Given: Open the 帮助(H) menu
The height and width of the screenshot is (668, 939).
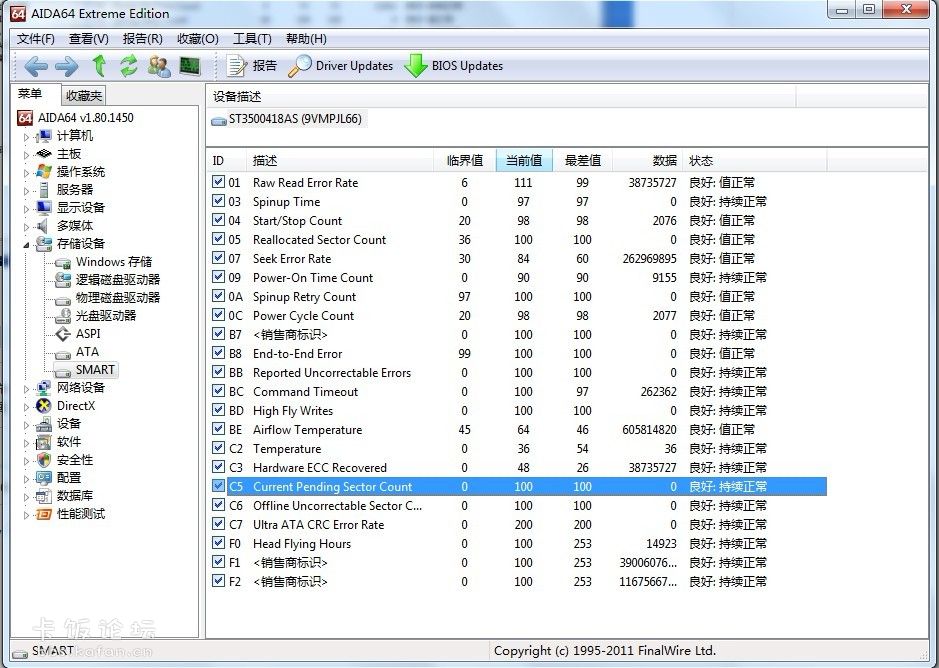Looking at the screenshot, I should [x=306, y=39].
